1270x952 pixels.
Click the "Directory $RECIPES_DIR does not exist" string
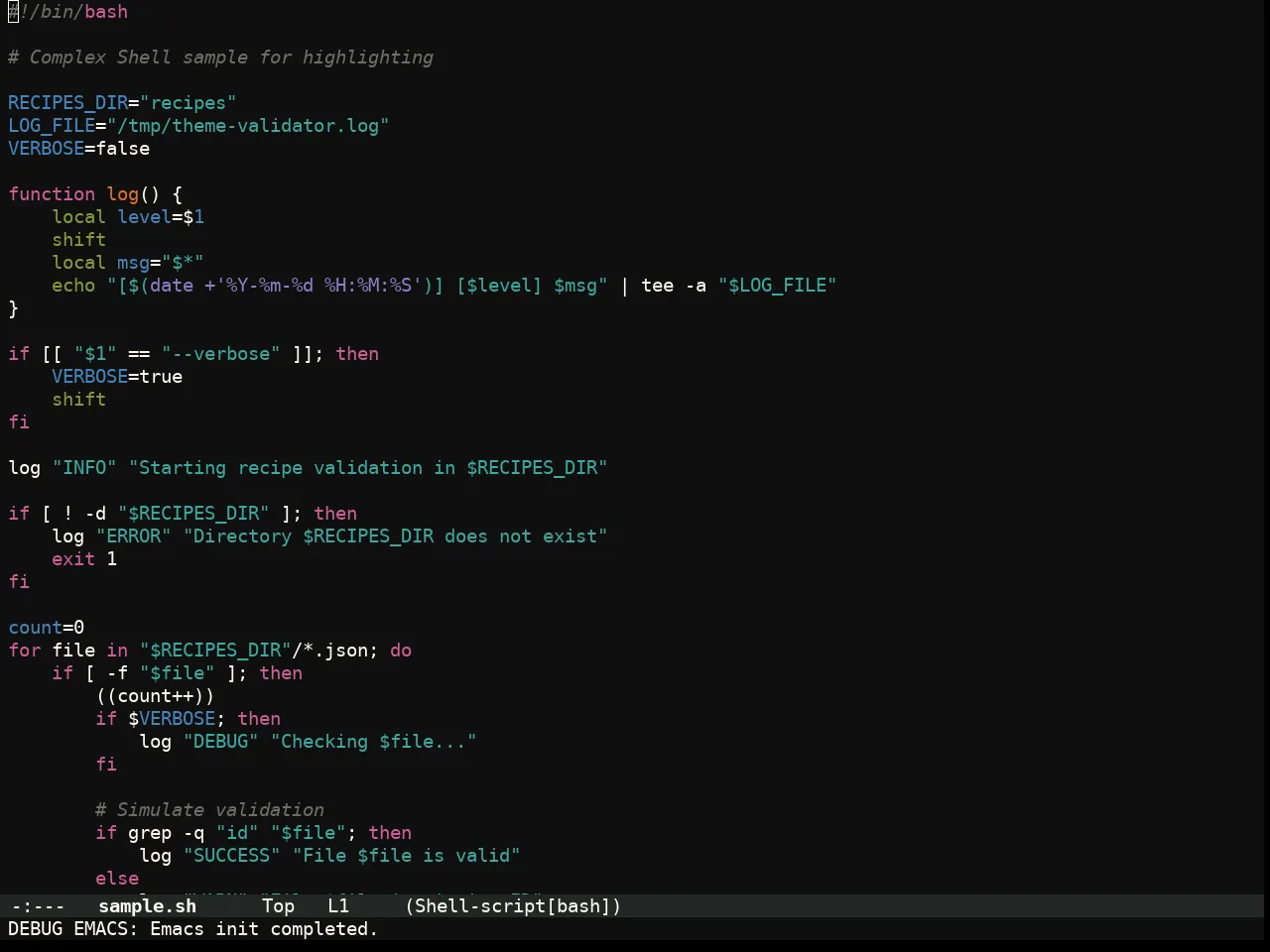point(395,536)
